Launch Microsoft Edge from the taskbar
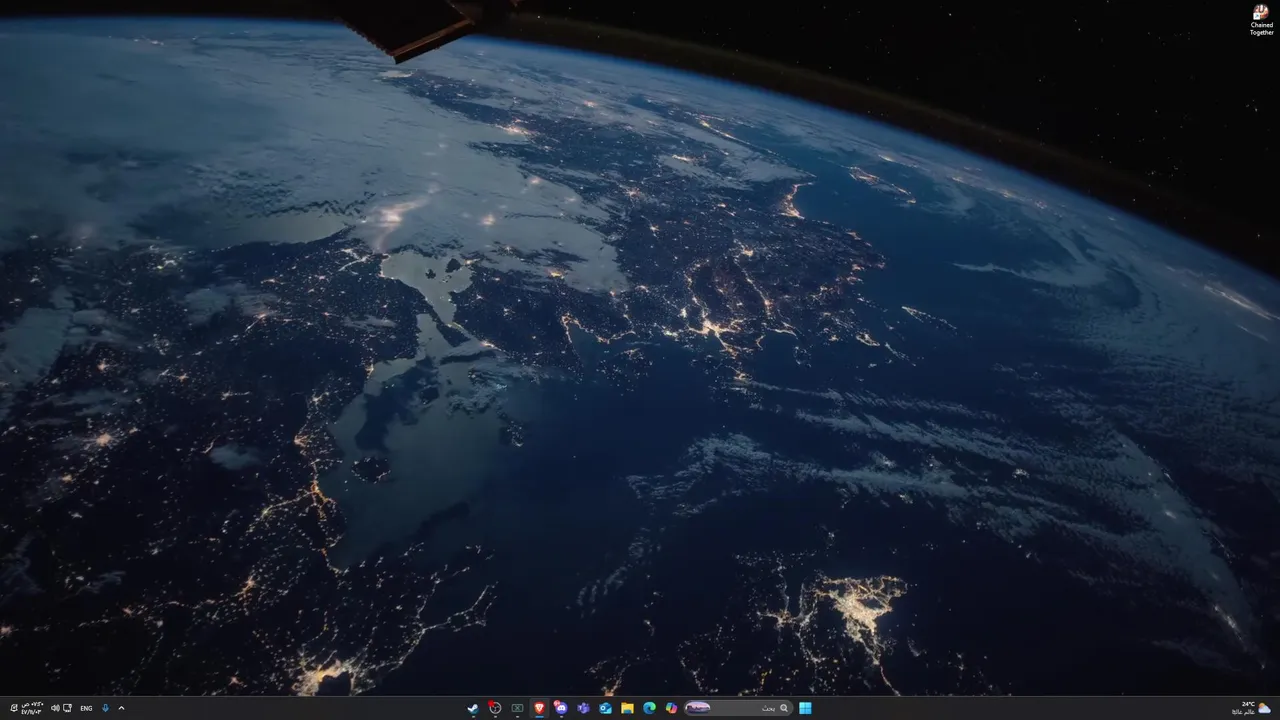This screenshot has height=720, width=1280. [649, 708]
